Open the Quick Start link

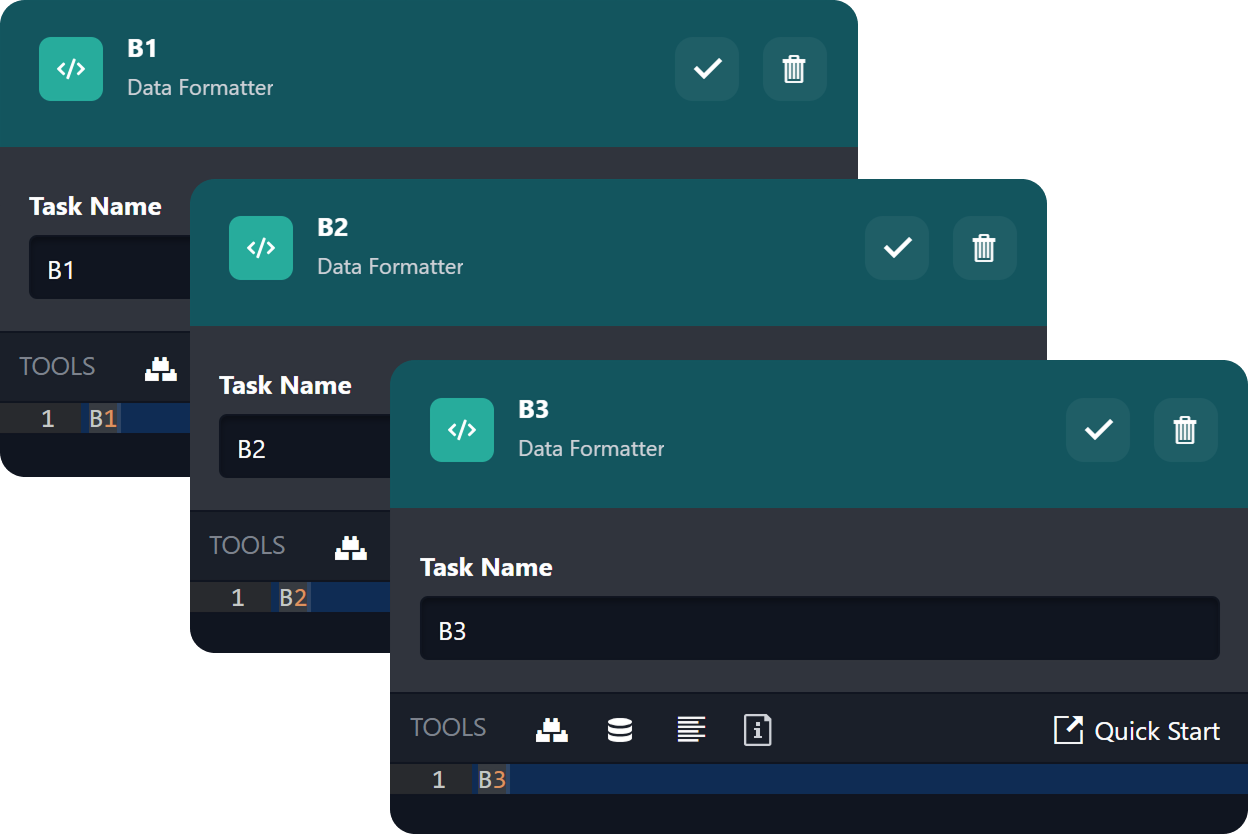[x=1137, y=731]
